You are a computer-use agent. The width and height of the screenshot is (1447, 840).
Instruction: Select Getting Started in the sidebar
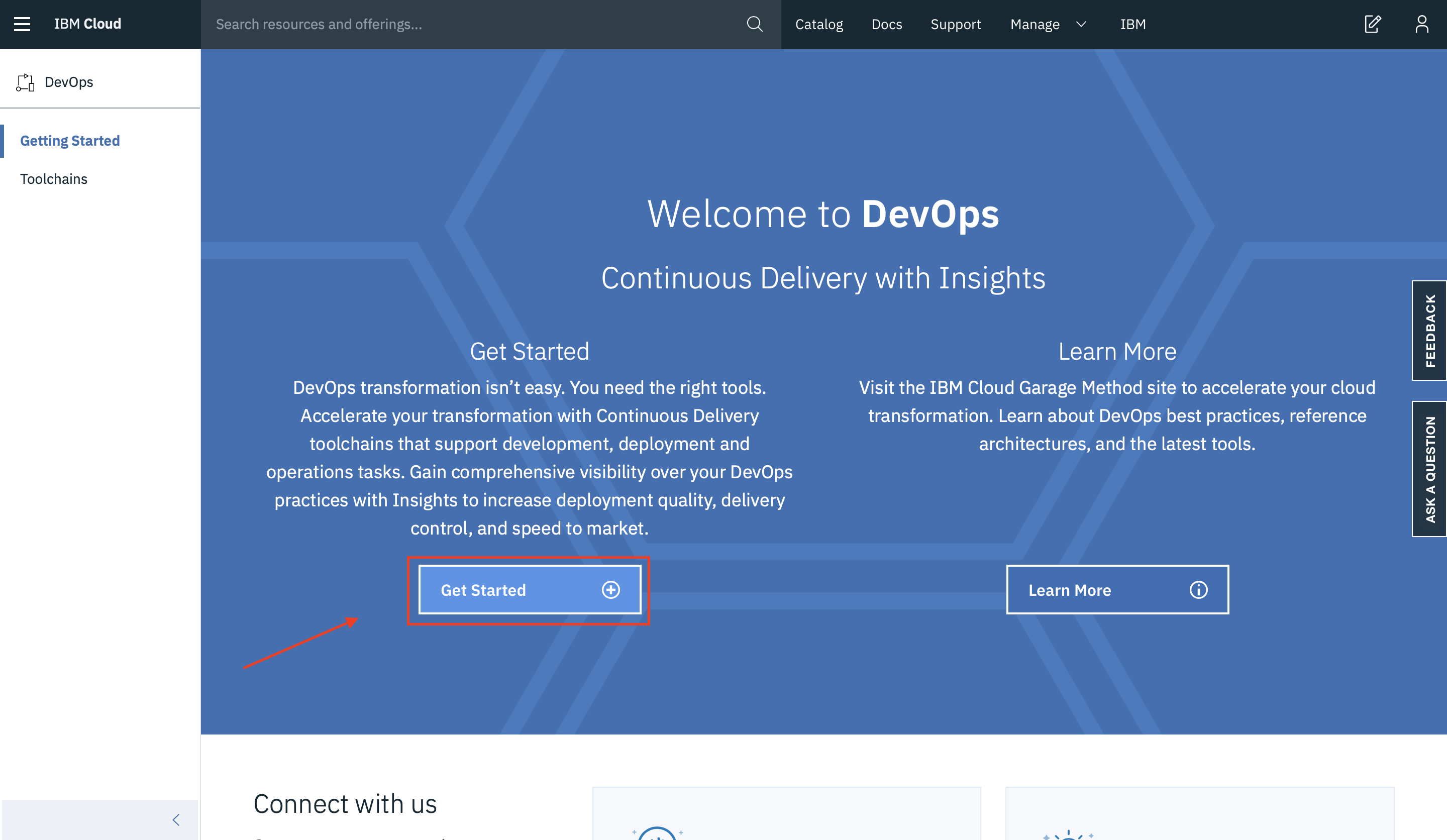(70, 141)
